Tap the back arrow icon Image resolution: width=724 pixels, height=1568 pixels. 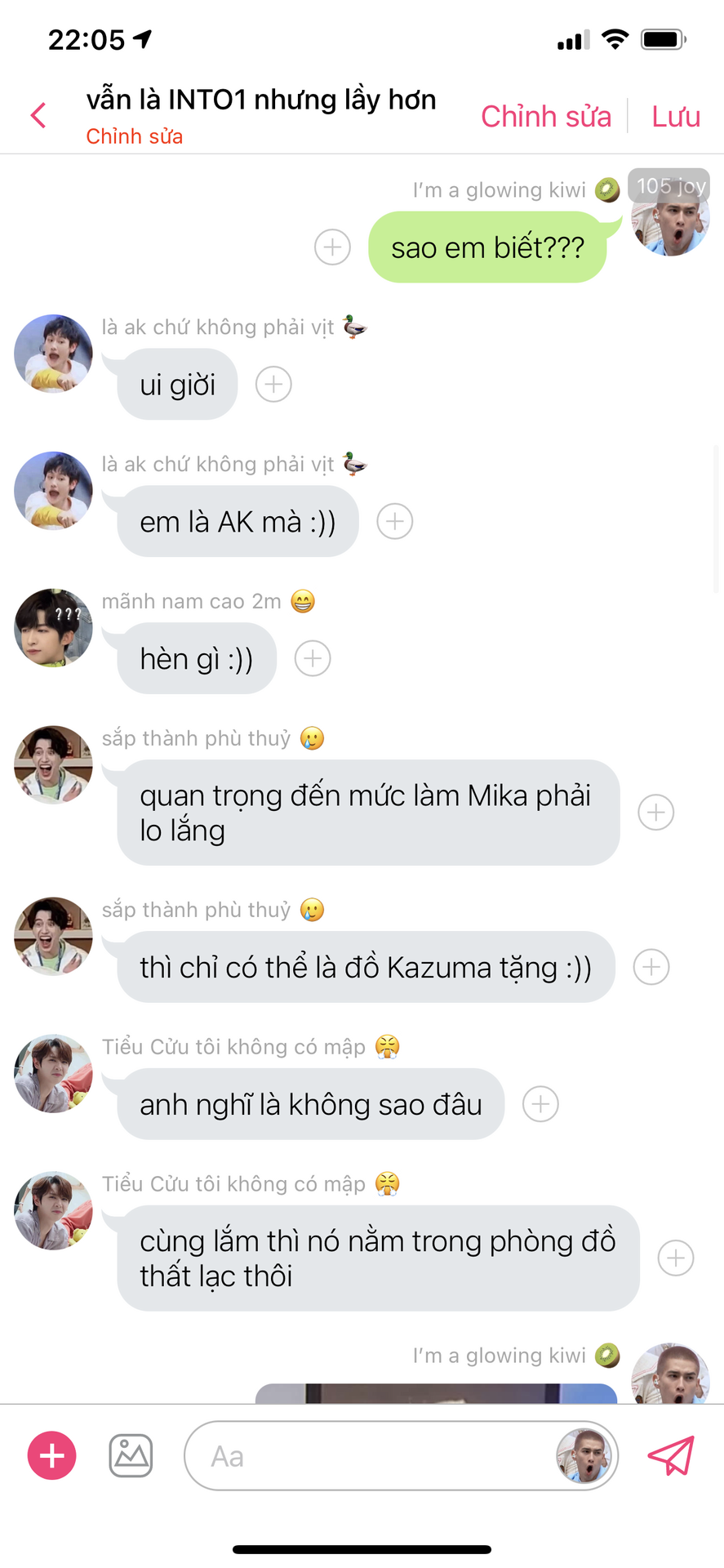(x=38, y=115)
